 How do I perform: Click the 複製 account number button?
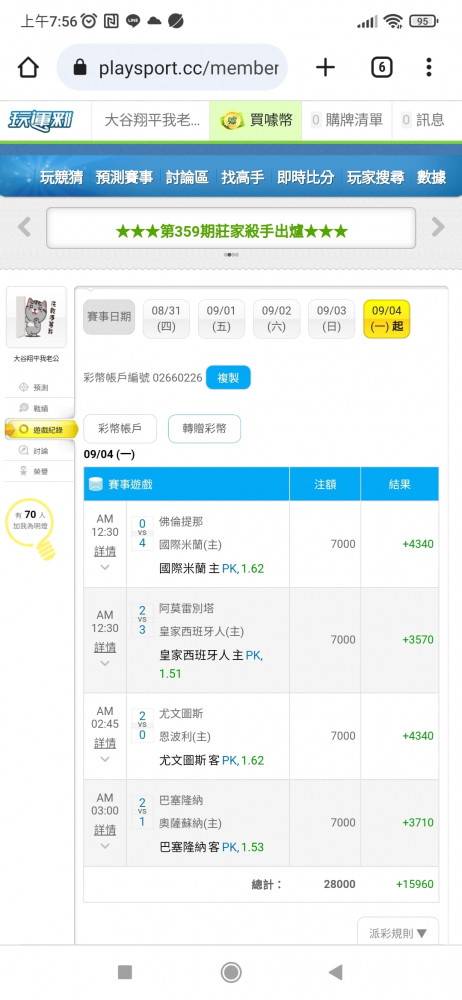(x=228, y=378)
